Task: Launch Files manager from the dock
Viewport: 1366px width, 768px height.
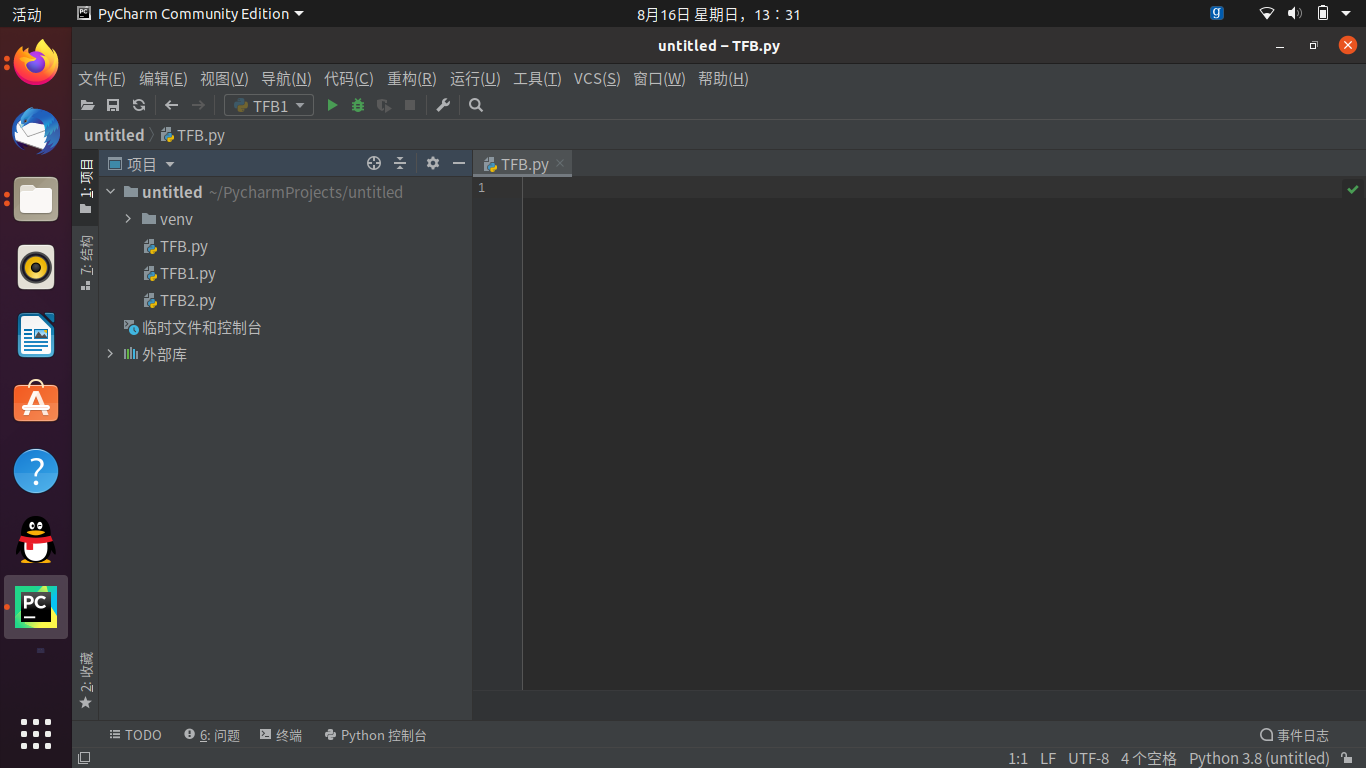Action: (x=36, y=200)
